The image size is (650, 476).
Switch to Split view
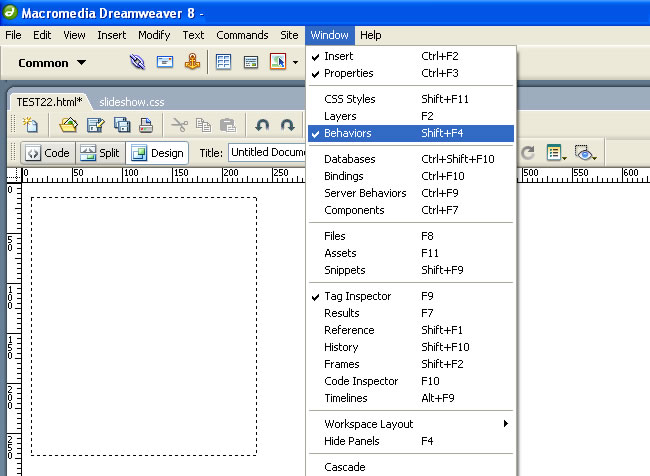tap(99, 153)
